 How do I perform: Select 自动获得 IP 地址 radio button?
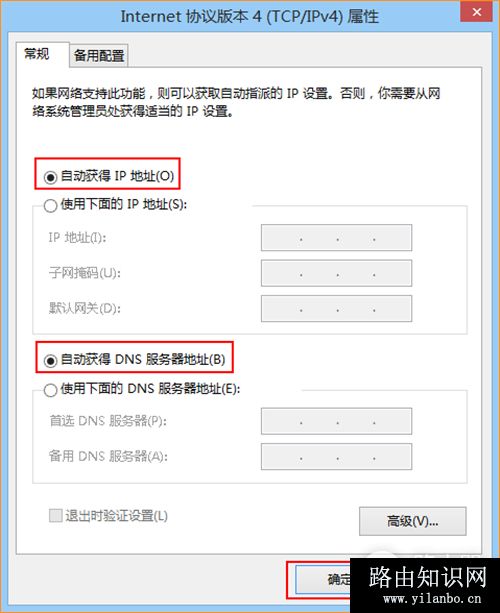click(x=50, y=177)
